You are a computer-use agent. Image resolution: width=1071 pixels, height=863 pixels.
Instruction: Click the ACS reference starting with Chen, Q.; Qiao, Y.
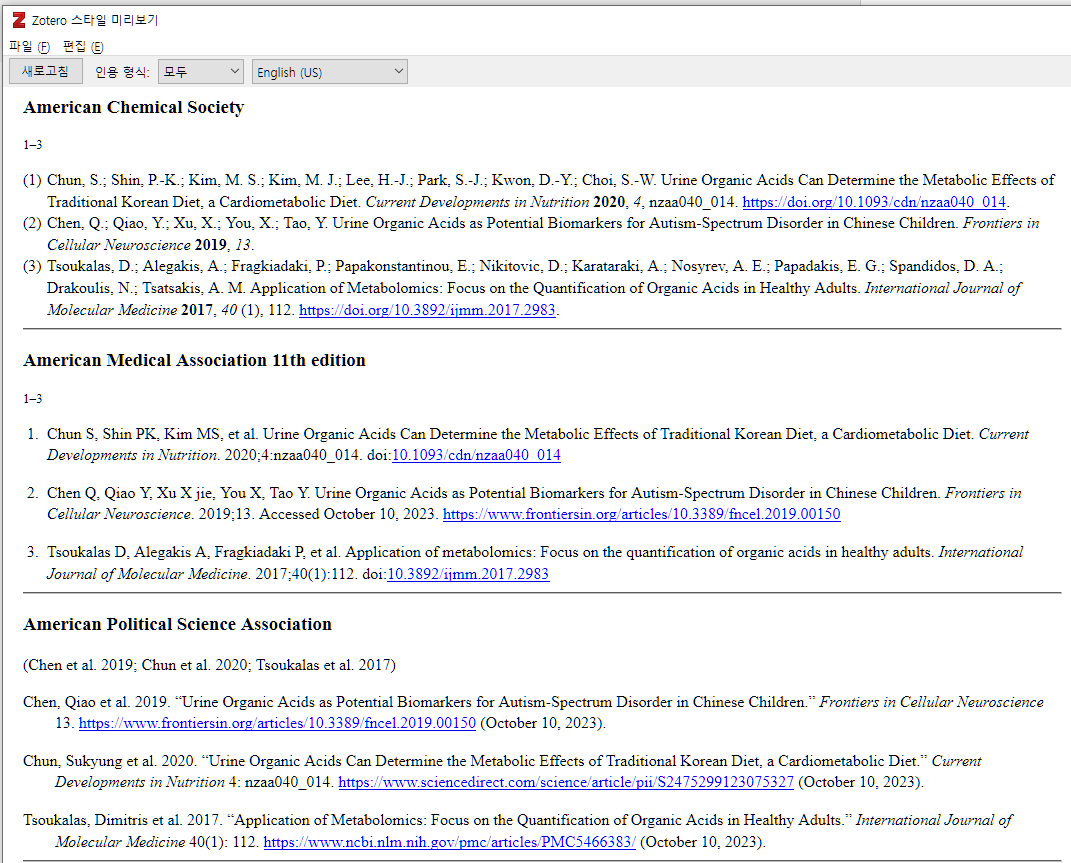(x=531, y=234)
